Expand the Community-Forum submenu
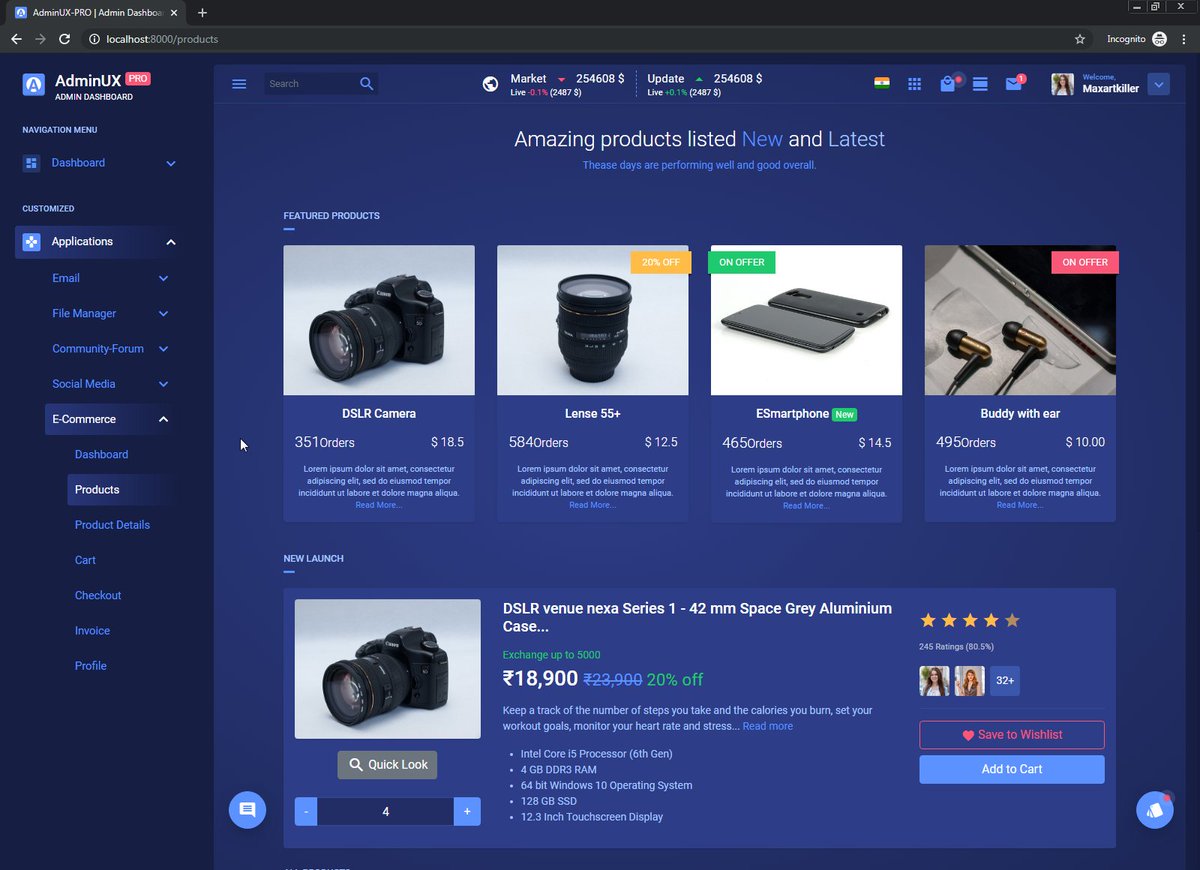 163,349
